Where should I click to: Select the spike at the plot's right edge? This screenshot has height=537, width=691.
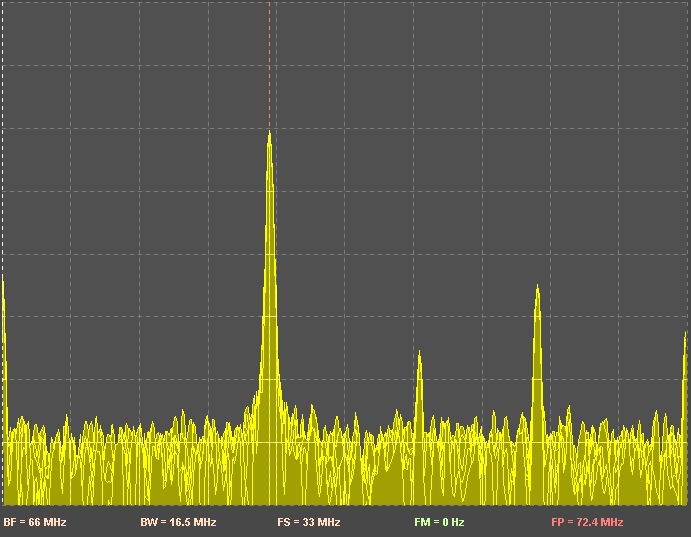click(686, 334)
